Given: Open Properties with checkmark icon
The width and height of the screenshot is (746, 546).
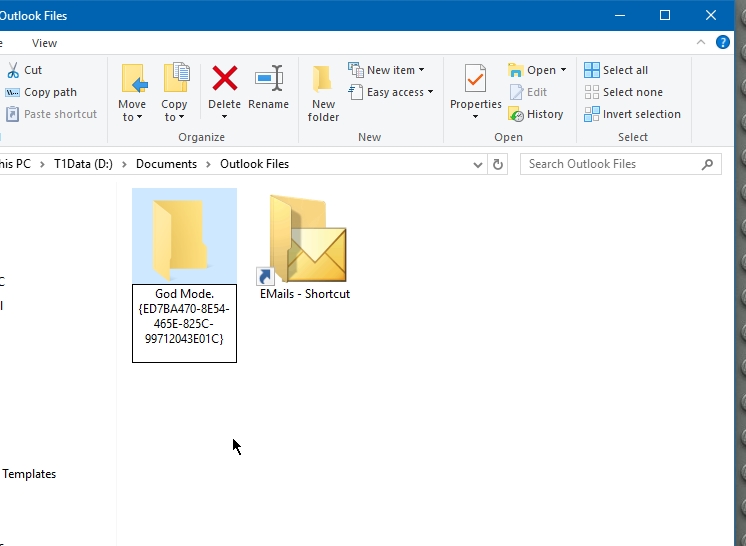Looking at the screenshot, I should tap(475, 79).
